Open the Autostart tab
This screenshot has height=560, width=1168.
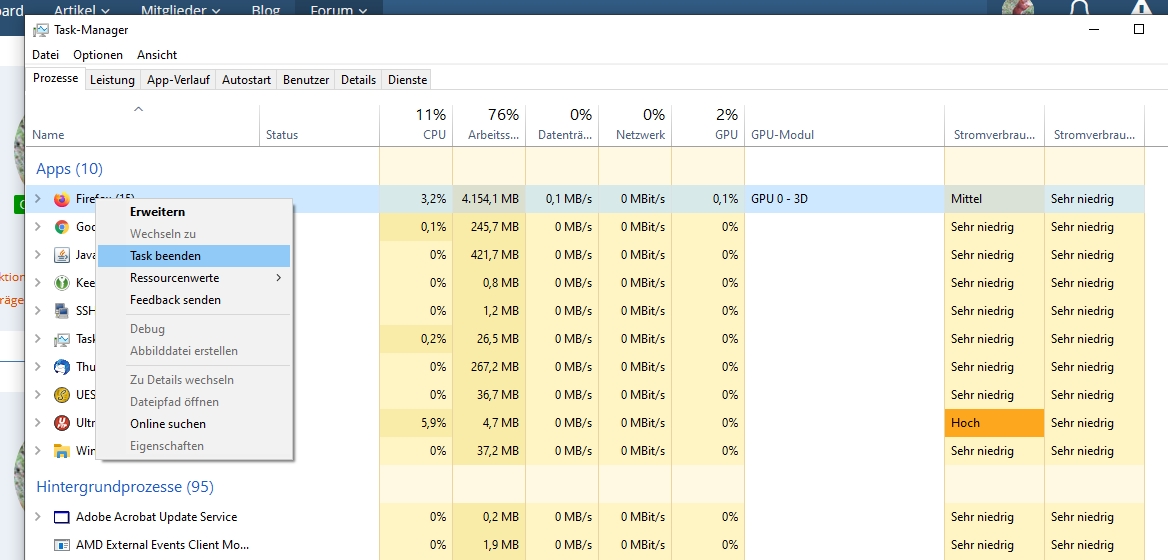(246, 80)
